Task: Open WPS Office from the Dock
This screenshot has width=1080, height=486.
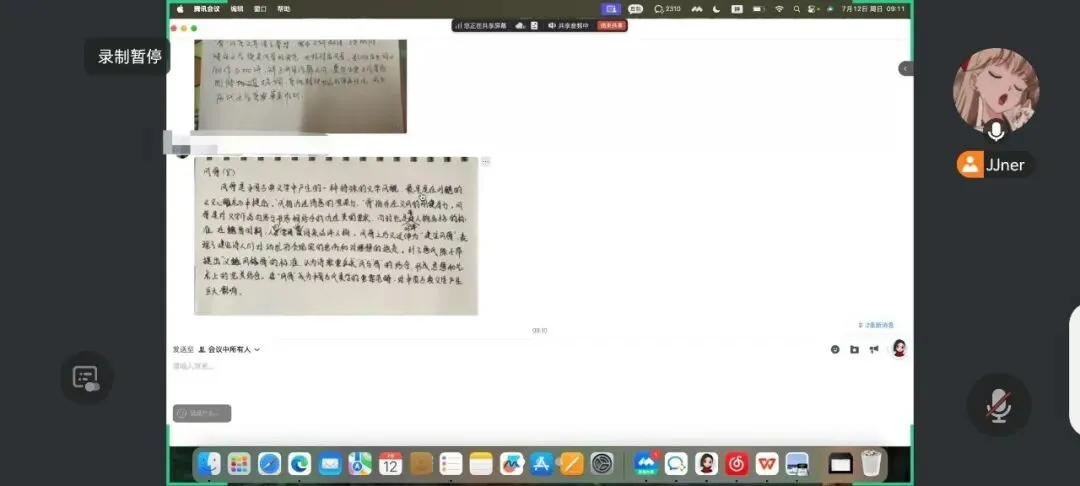Action: click(767, 464)
